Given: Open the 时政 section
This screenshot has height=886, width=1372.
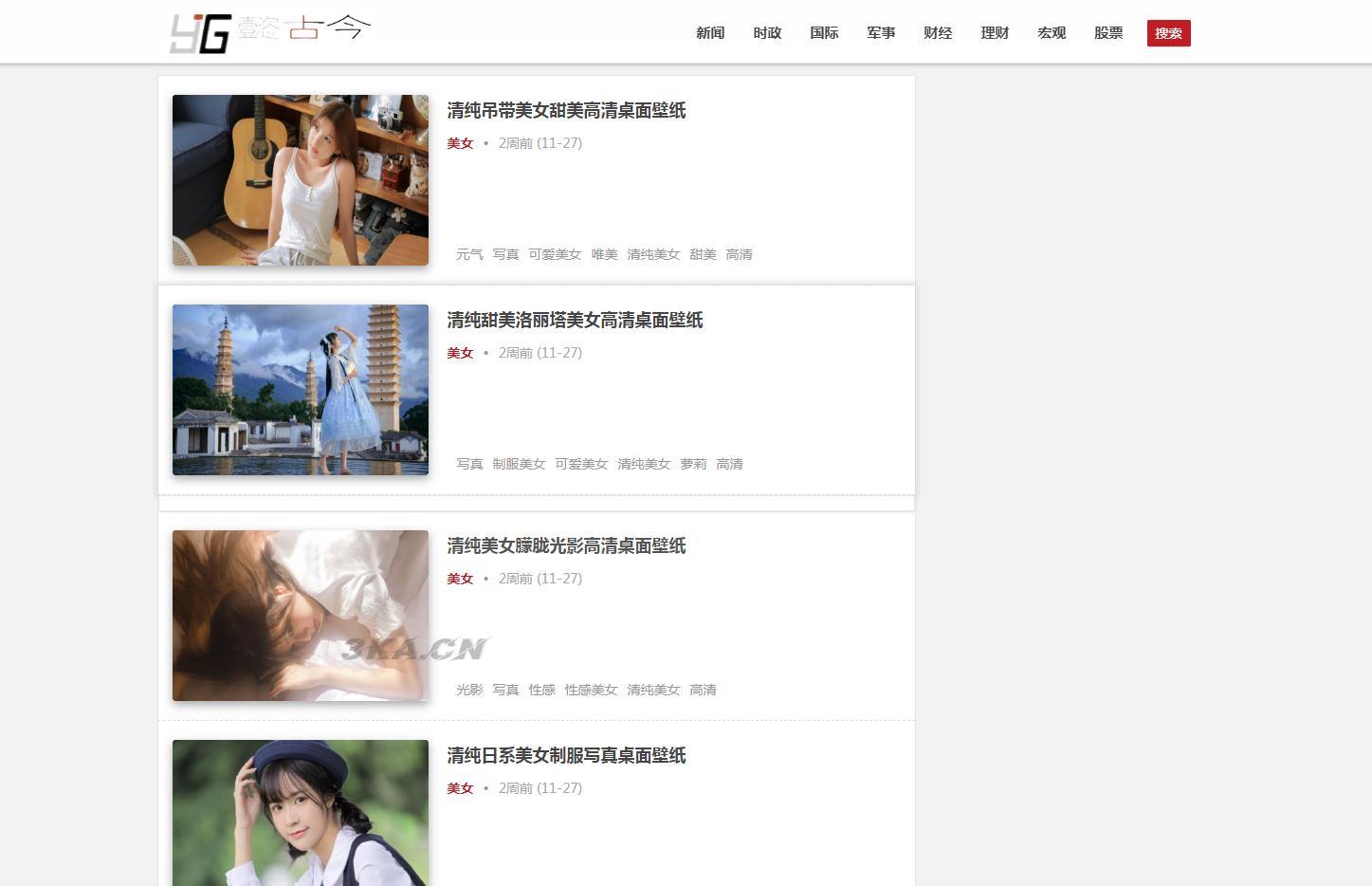Looking at the screenshot, I should click(x=766, y=32).
